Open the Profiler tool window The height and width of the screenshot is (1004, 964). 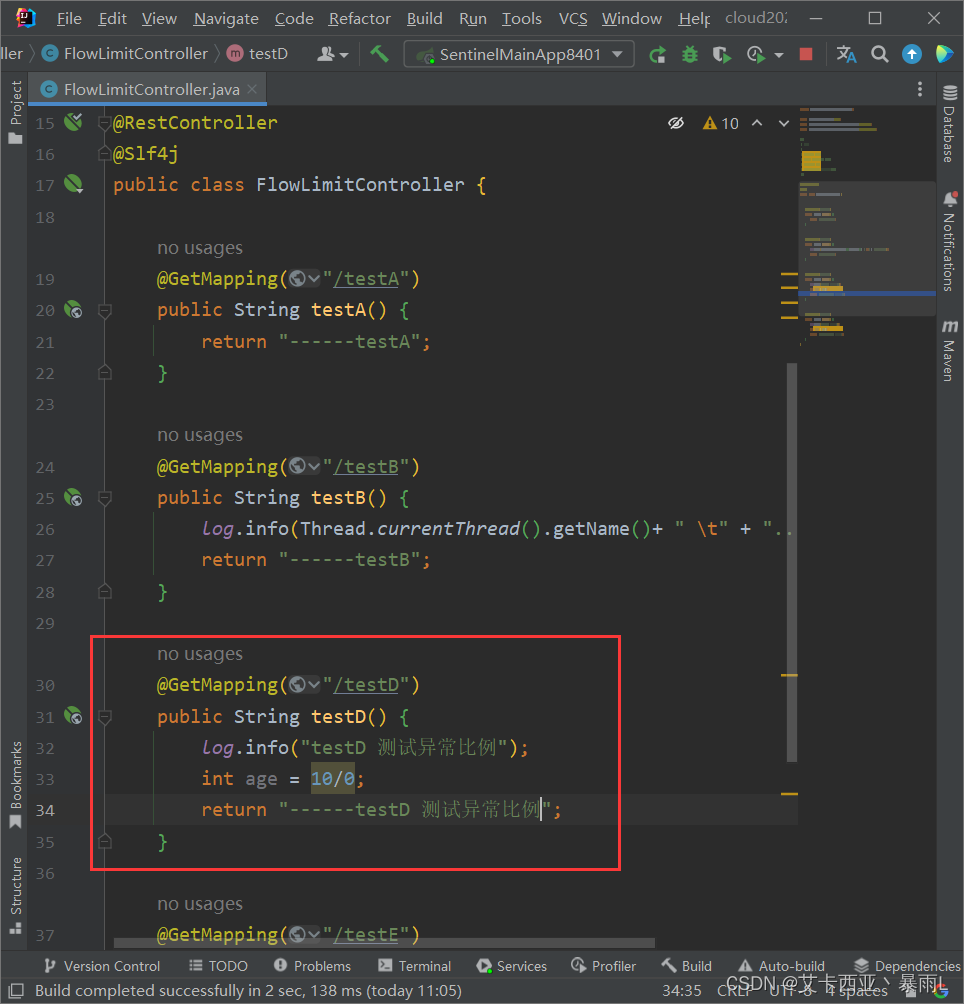click(x=604, y=966)
